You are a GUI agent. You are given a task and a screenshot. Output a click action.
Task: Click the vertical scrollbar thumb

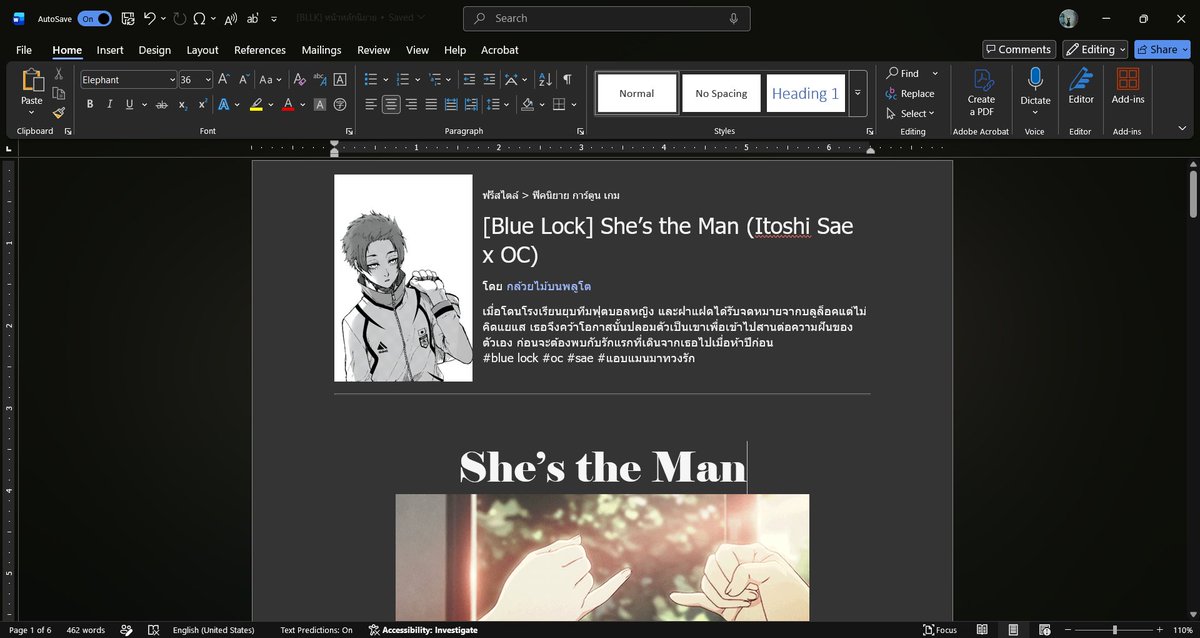pos(1192,192)
